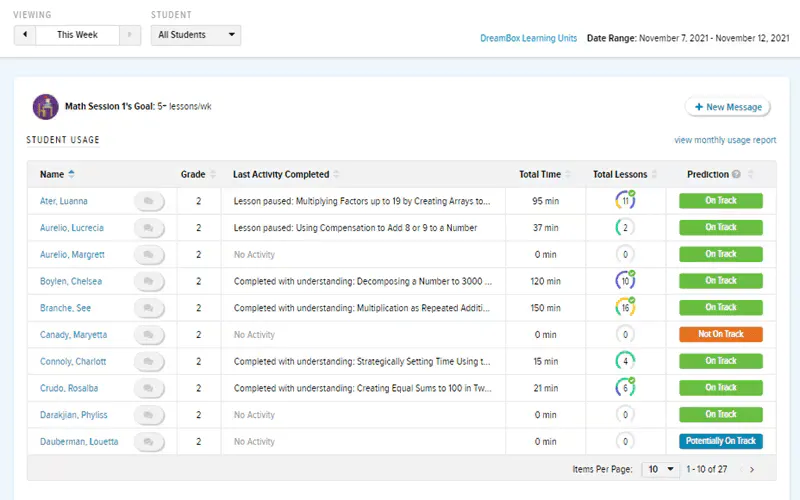Open student Boylen, Chelsea
The height and width of the screenshot is (500, 800).
pos(71,281)
